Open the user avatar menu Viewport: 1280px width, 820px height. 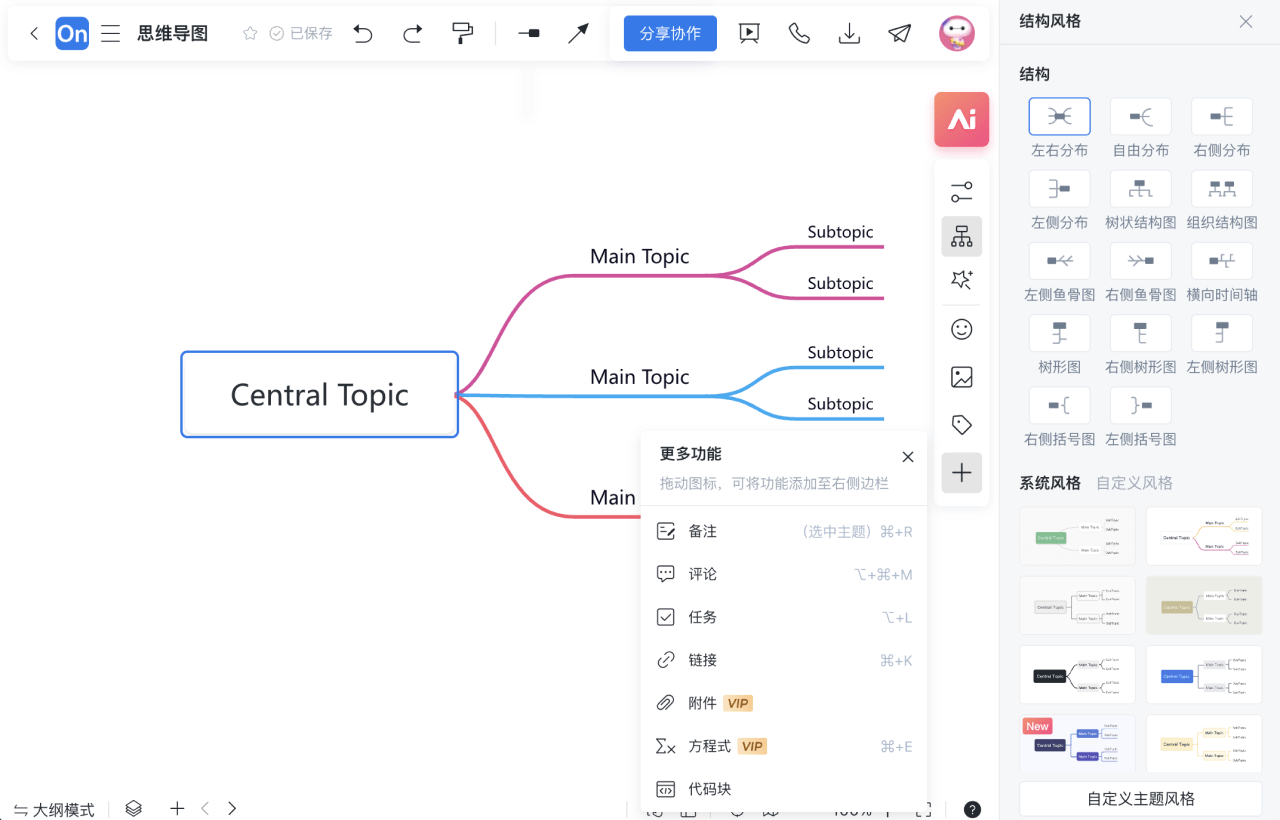point(956,34)
